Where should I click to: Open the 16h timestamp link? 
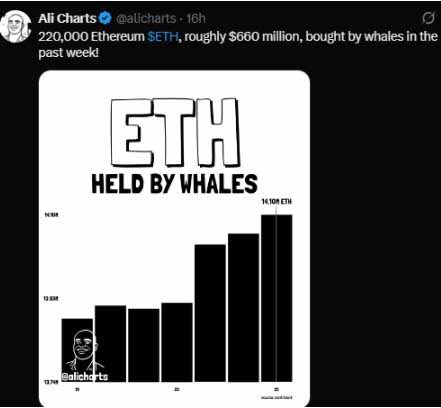click(x=196, y=19)
